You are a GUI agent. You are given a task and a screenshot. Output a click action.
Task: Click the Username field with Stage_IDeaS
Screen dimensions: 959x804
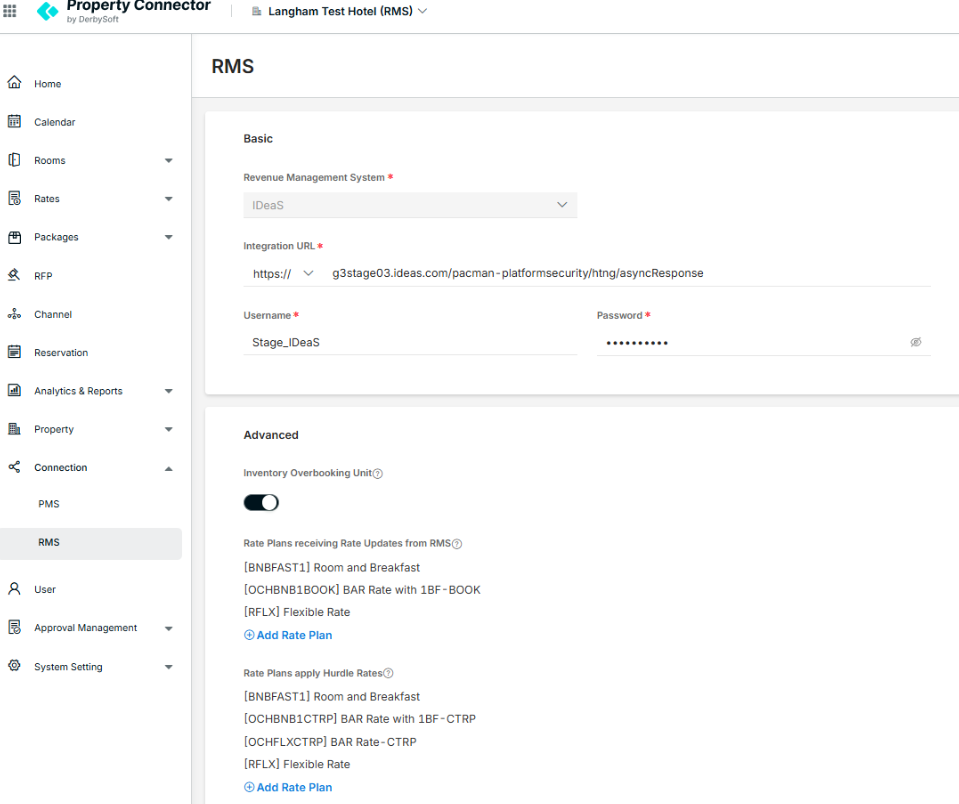click(410, 342)
